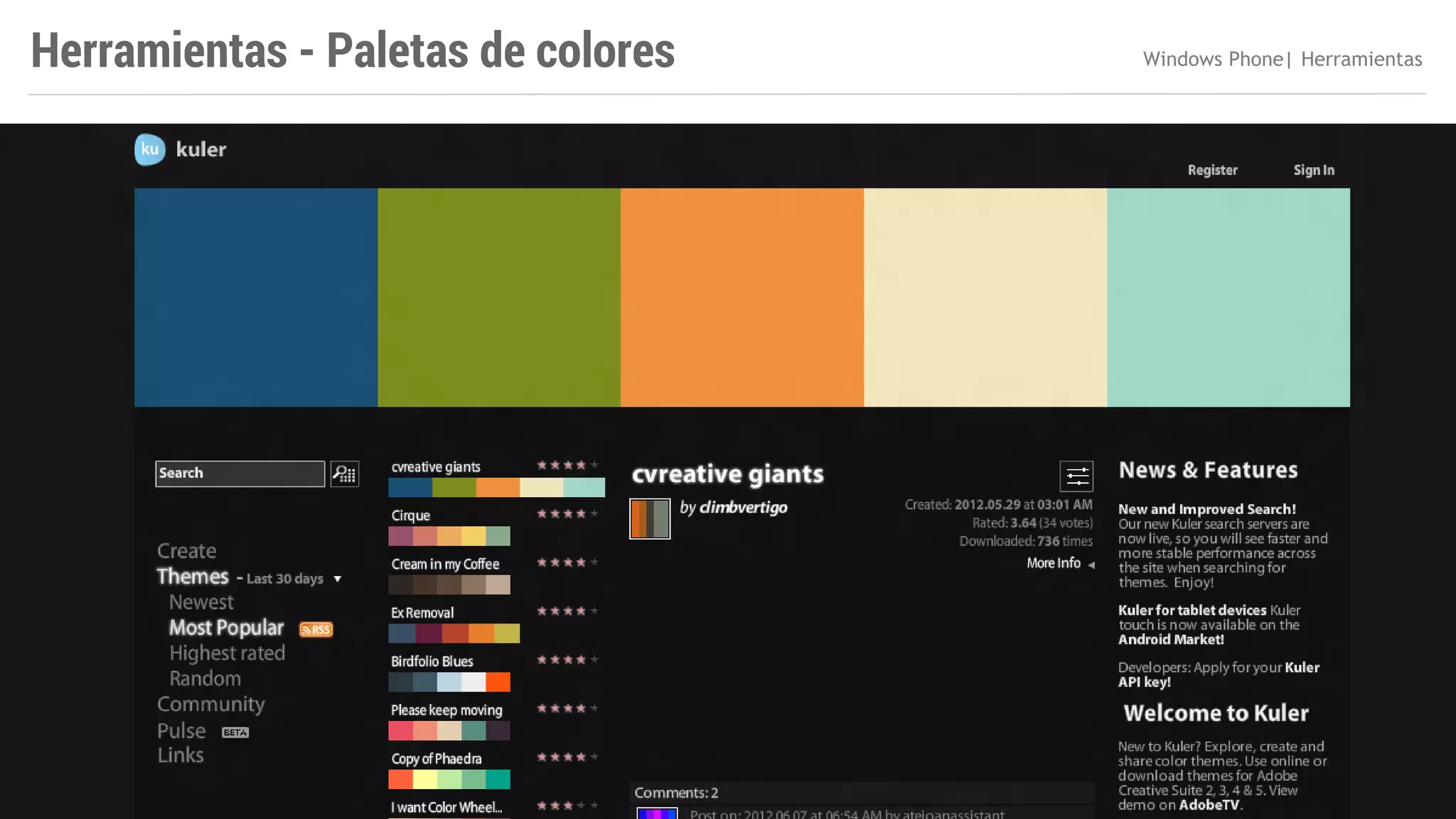Open the AdobeTV demo link

pos(1209,805)
